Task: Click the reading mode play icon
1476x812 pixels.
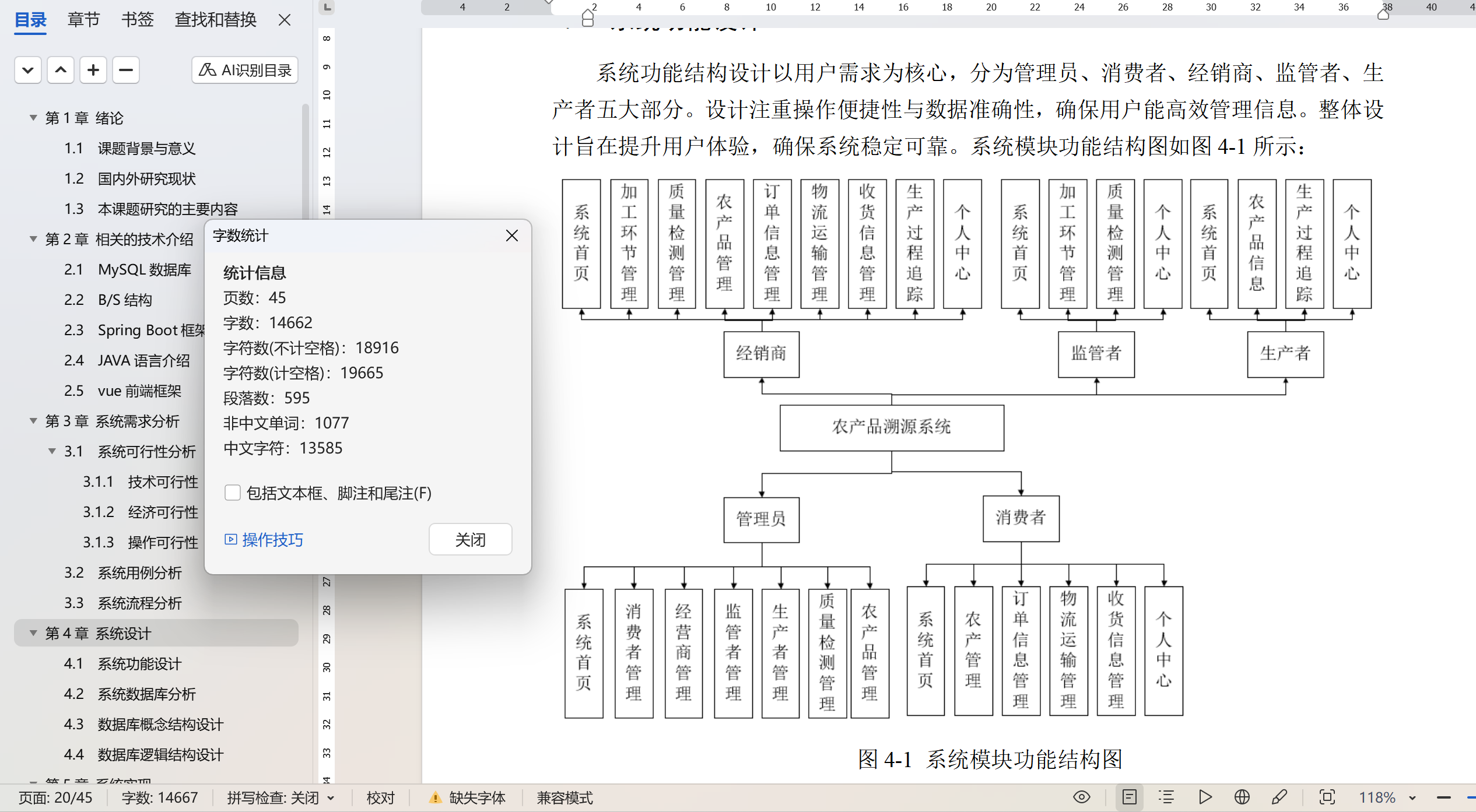Action: coord(1205,797)
